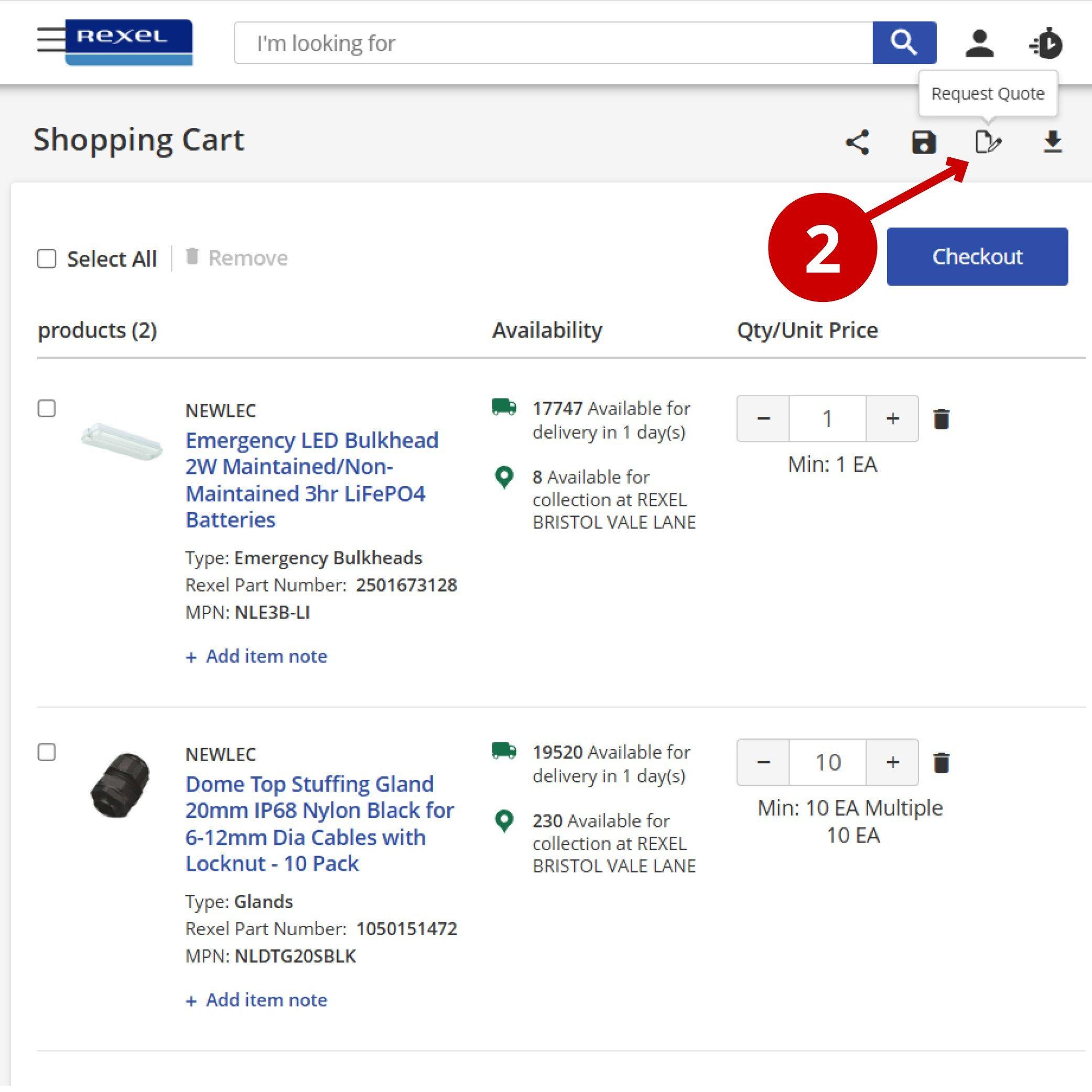Screen dimensions: 1092x1092
Task: Click the Request Quote icon
Action: point(988,143)
